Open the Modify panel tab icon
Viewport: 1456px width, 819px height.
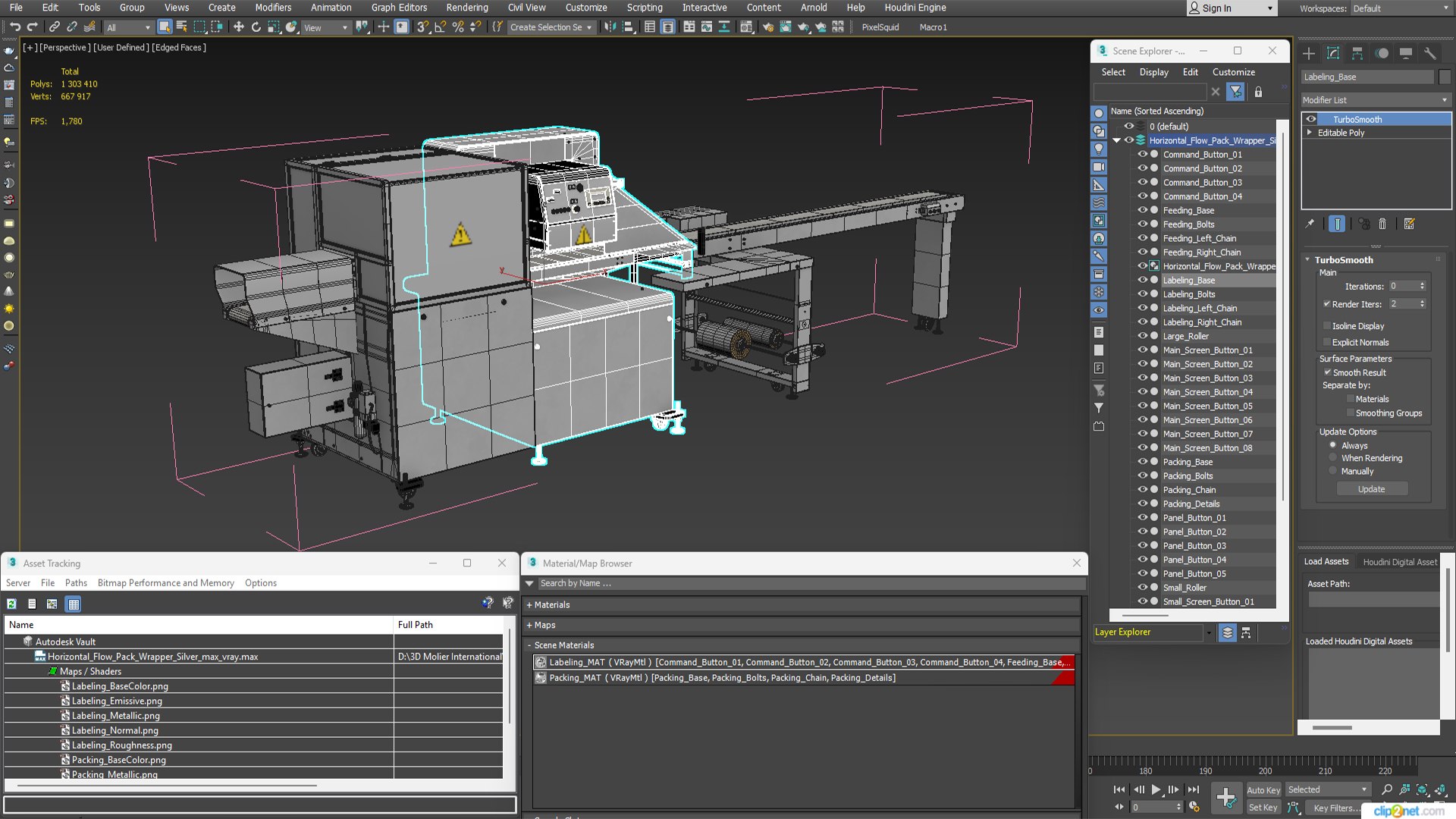(x=1333, y=53)
